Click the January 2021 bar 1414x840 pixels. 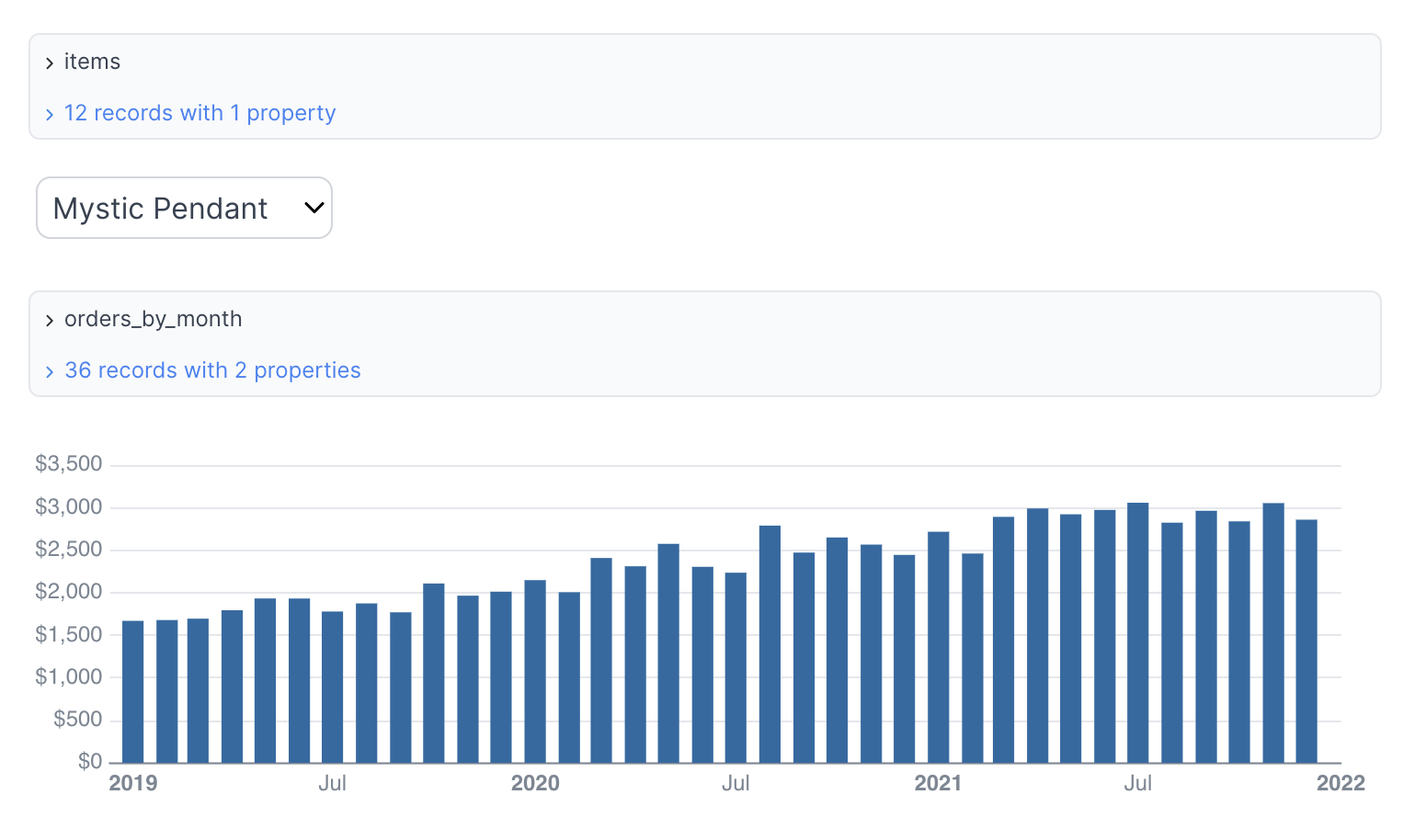click(938, 648)
